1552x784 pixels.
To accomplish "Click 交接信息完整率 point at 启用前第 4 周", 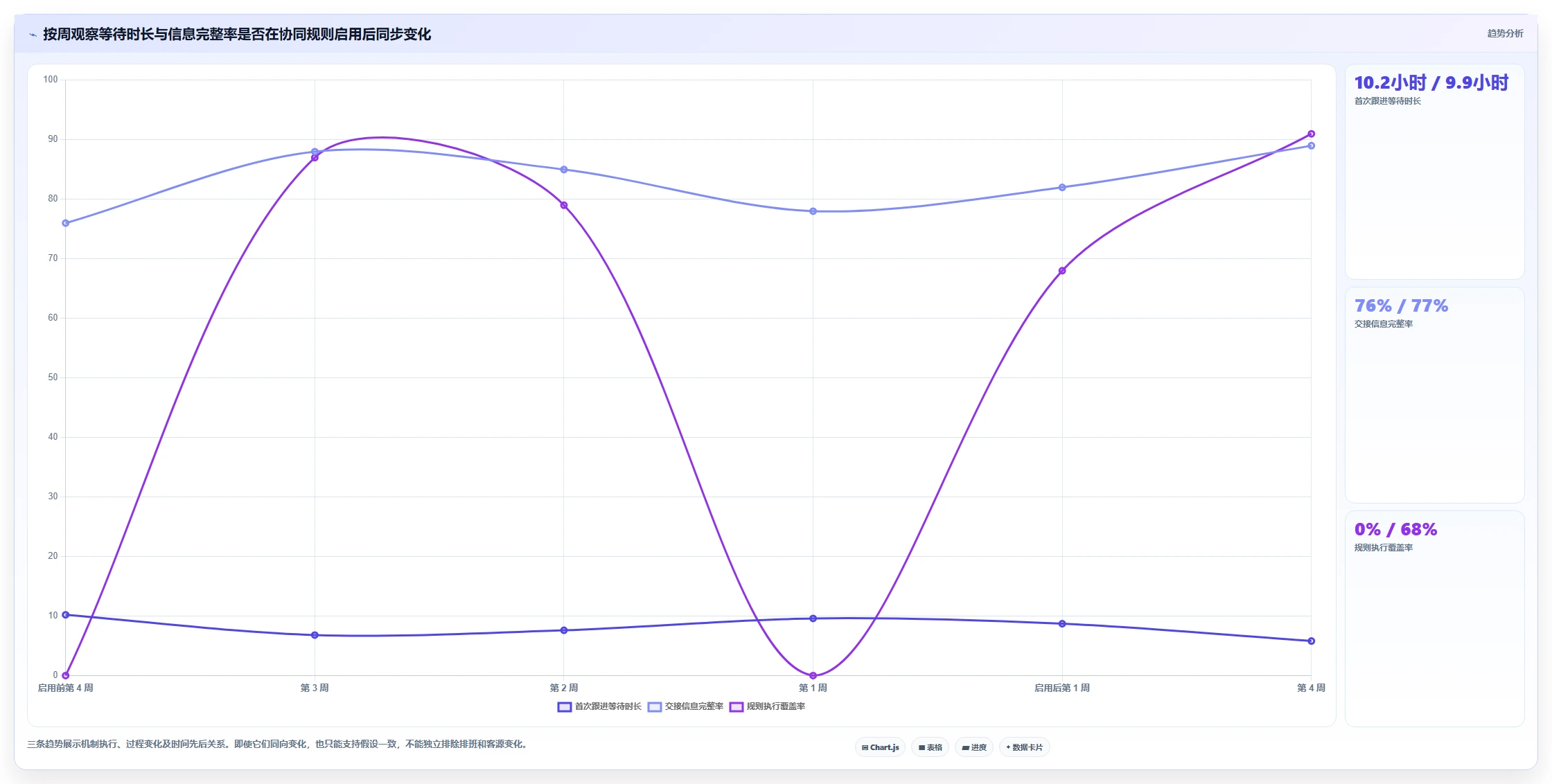I will click(x=66, y=223).
